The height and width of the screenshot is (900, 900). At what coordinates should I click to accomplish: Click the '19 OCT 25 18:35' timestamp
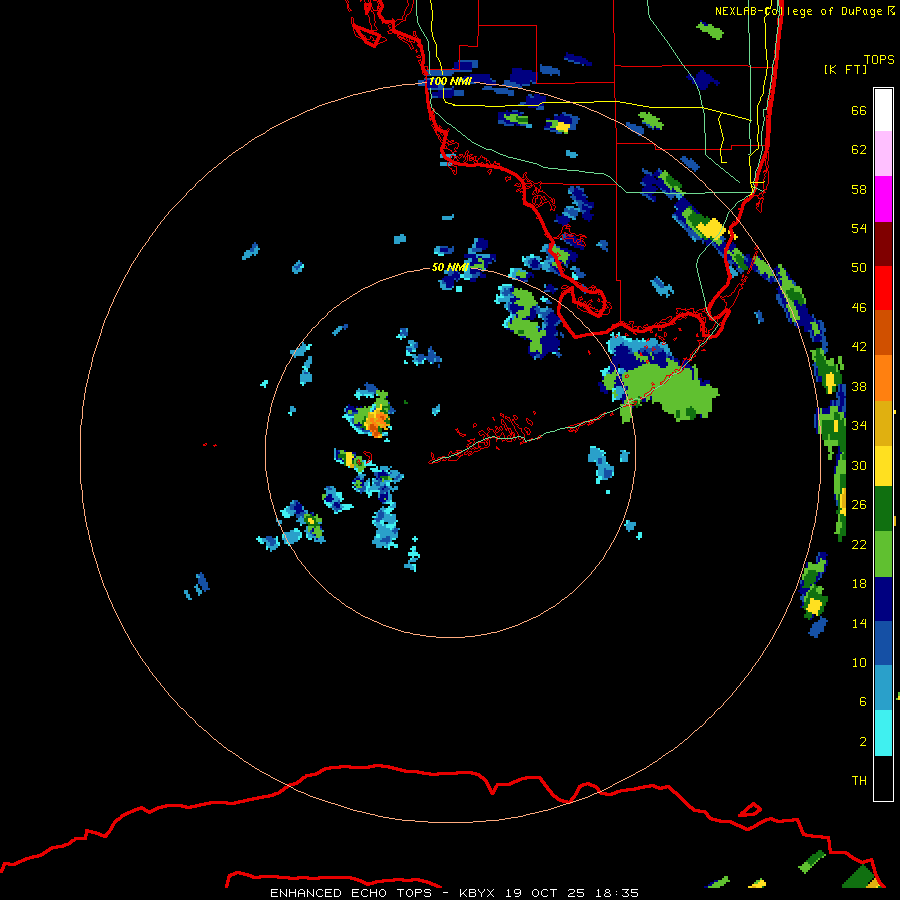coord(572,893)
